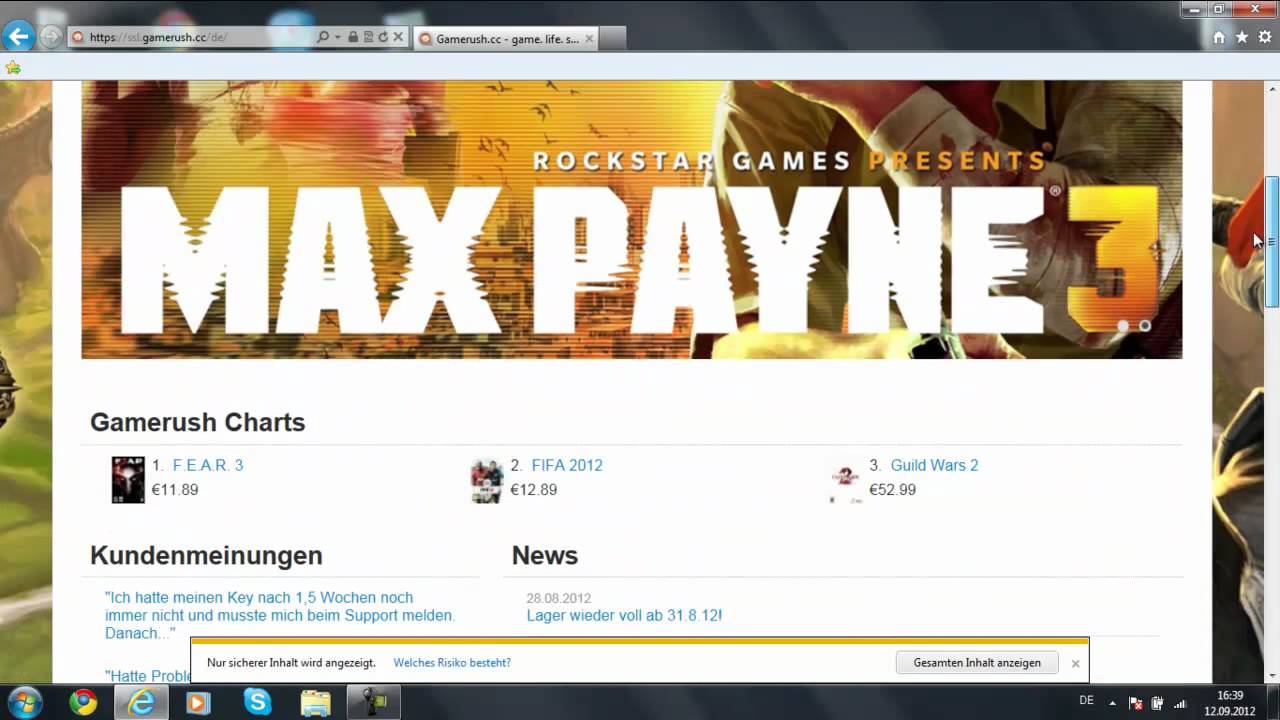Viewport: 1280px width, 720px height.
Task: Click the network signal tray icon
Action: 1179,702
